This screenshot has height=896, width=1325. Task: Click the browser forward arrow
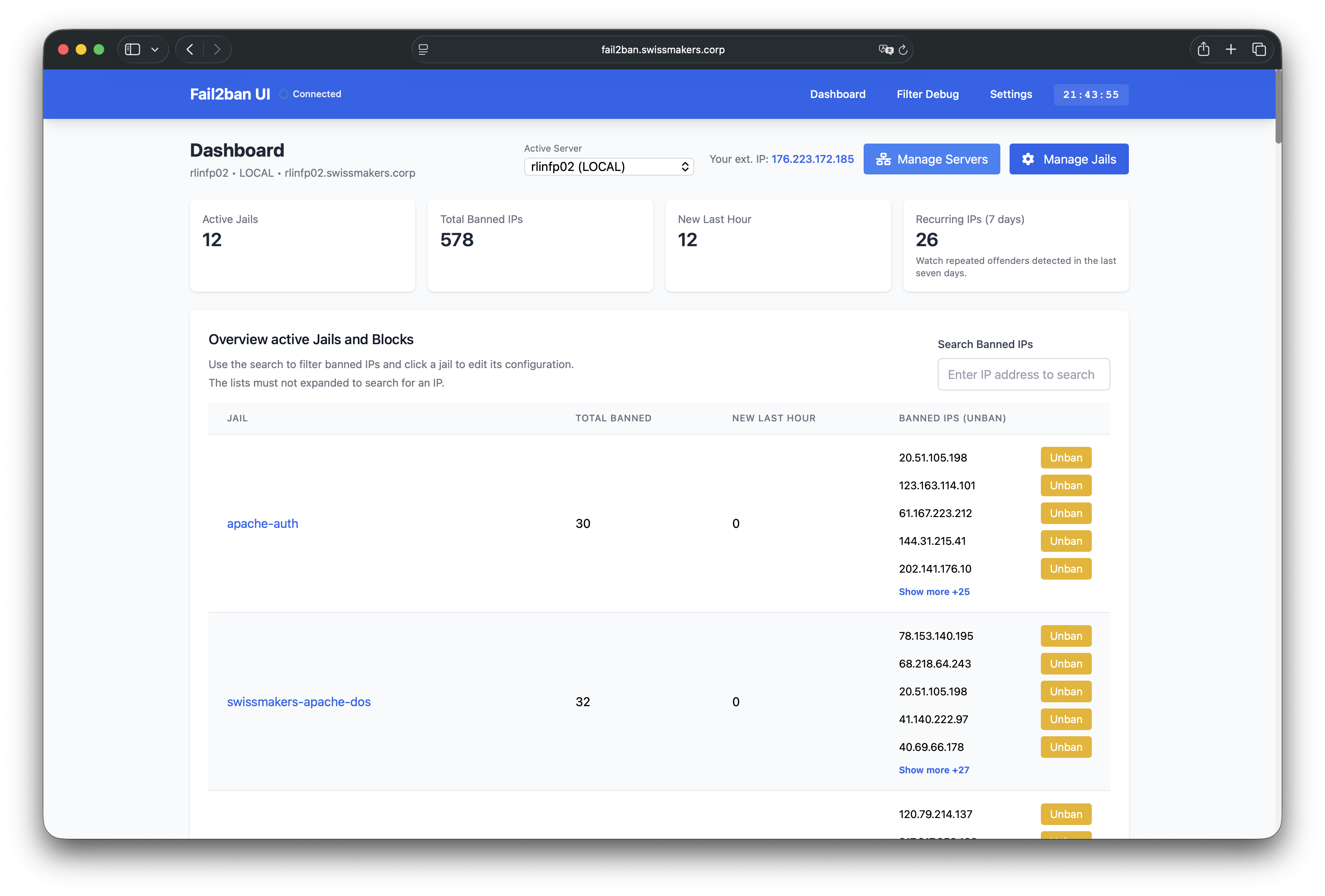pyautogui.click(x=217, y=50)
